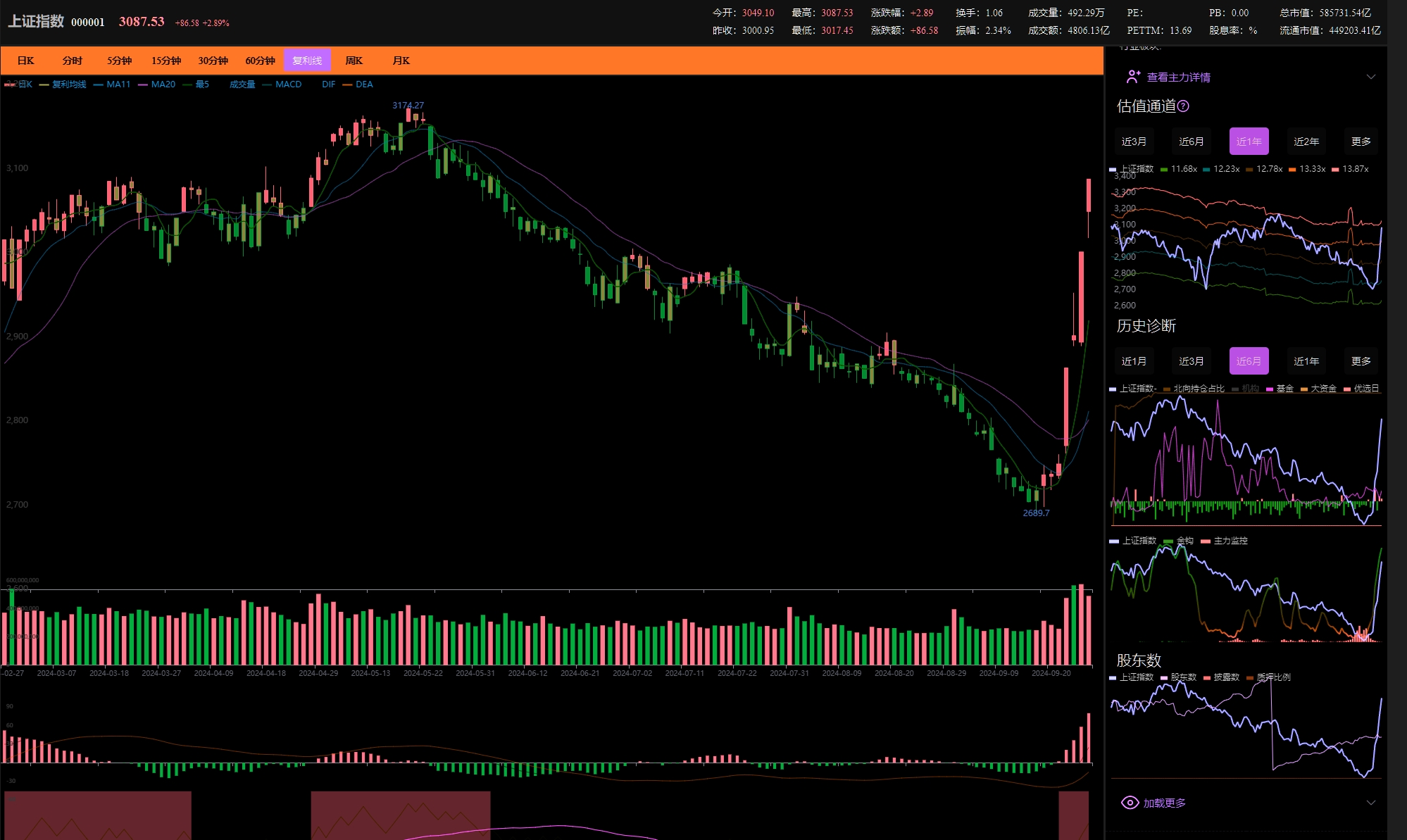This screenshot has height=840, width=1407.
Task: Select the 60分钟 chart tab
Action: 260,61
